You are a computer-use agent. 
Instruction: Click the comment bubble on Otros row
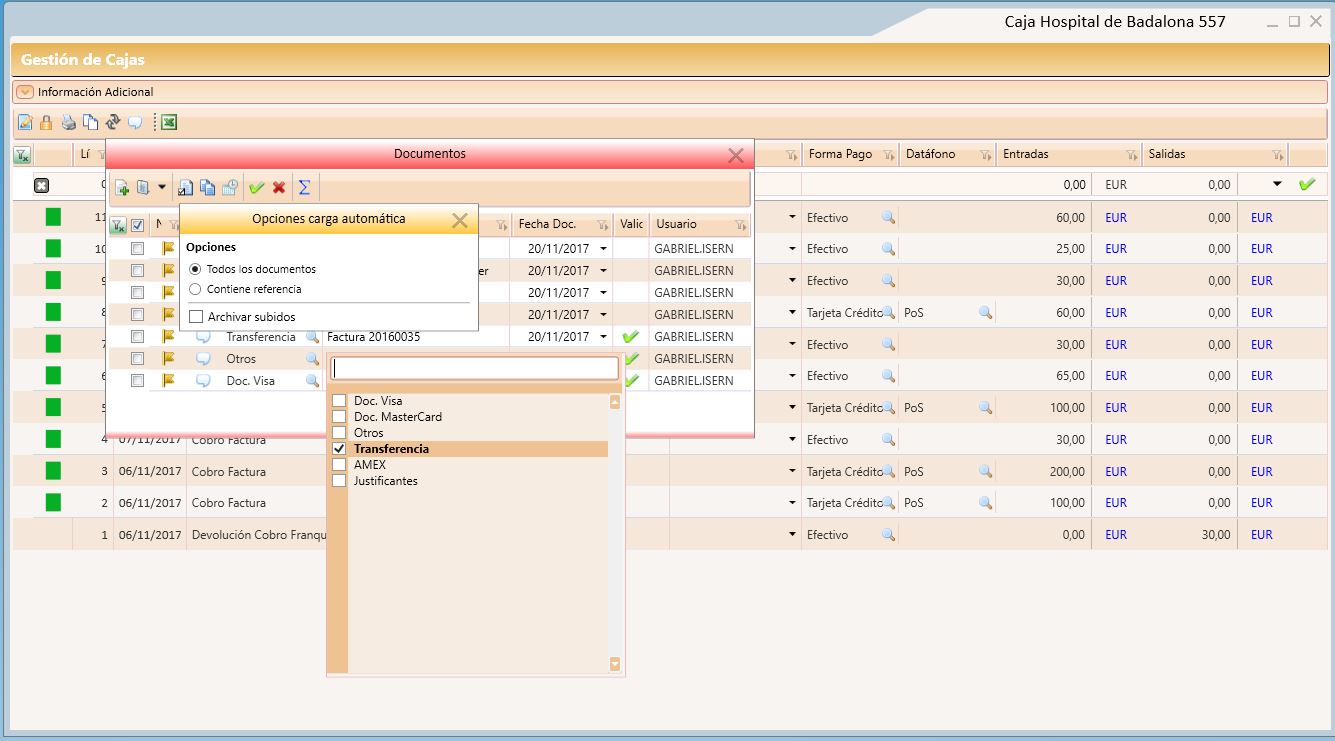[x=203, y=359]
